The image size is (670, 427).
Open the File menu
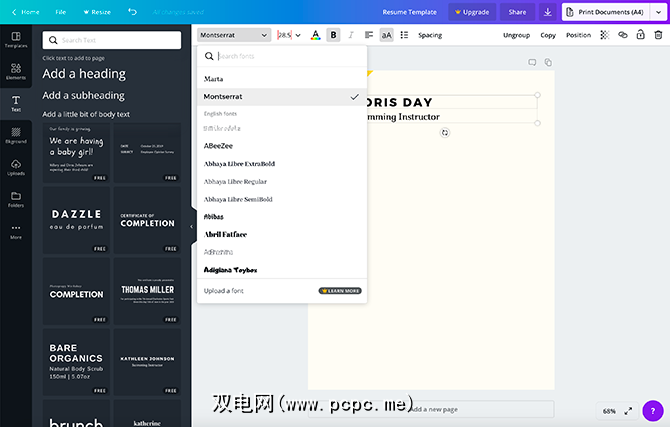[x=61, y=12]
